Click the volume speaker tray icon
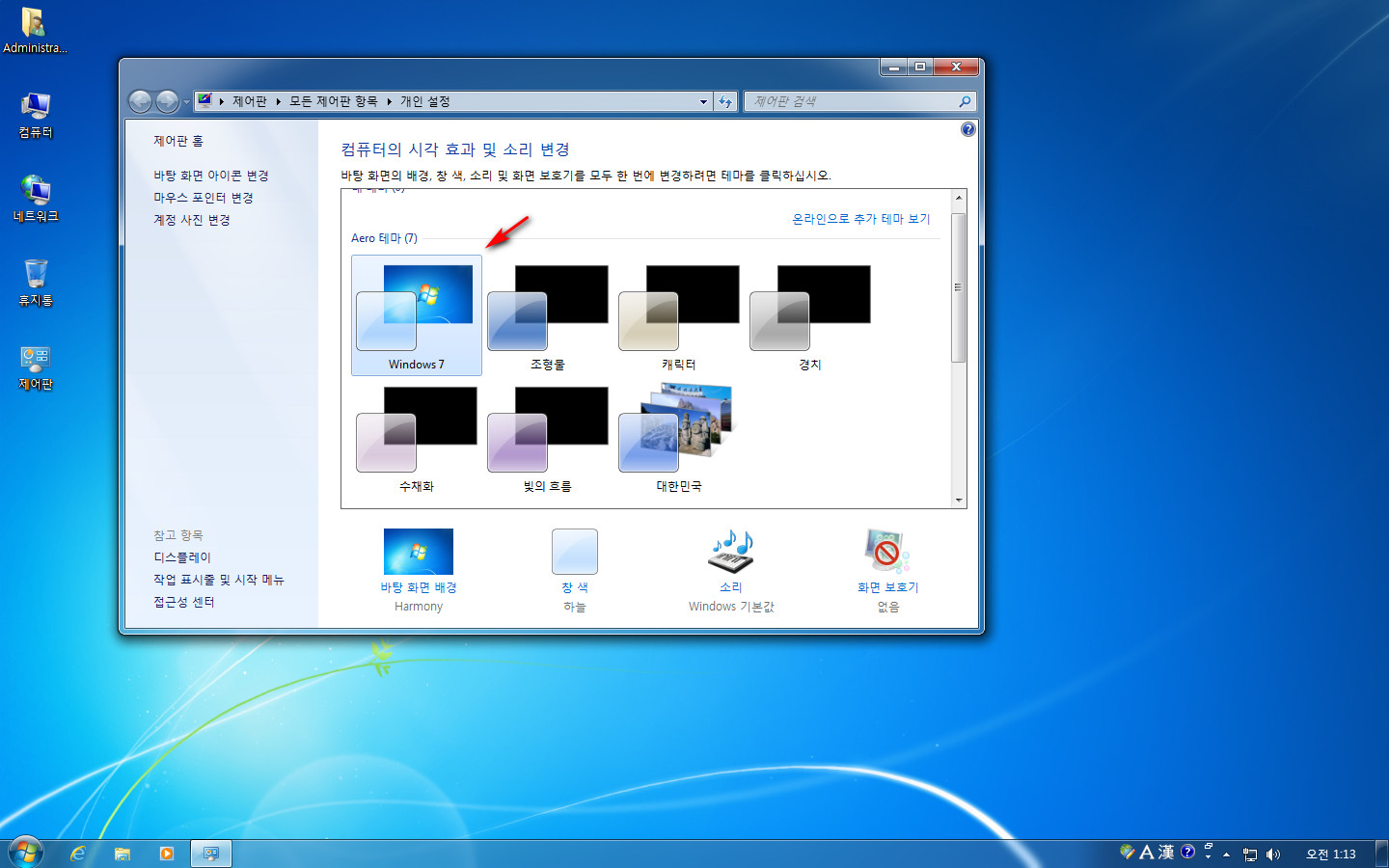The image size is (1389, 868). [1273, 854]
